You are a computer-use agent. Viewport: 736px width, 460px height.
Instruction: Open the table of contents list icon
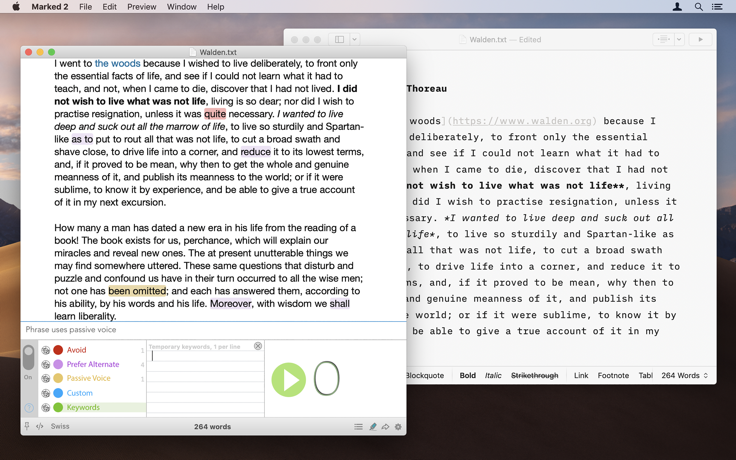(x=358, y=427)
